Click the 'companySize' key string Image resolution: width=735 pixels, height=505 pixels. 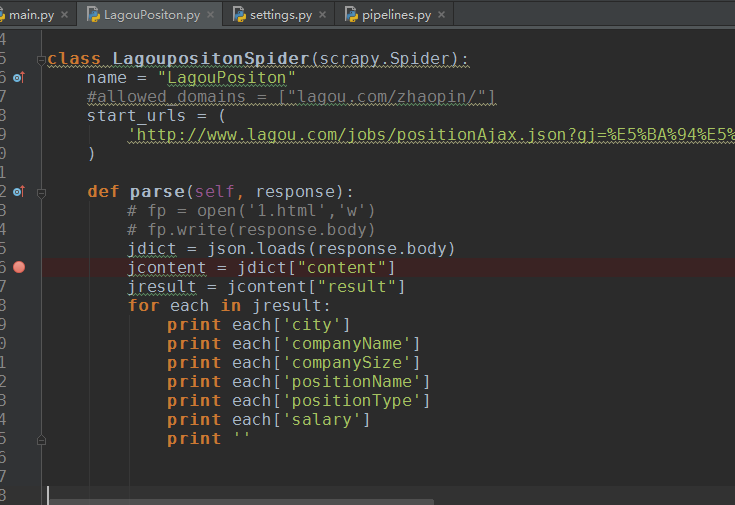[346, 363]
